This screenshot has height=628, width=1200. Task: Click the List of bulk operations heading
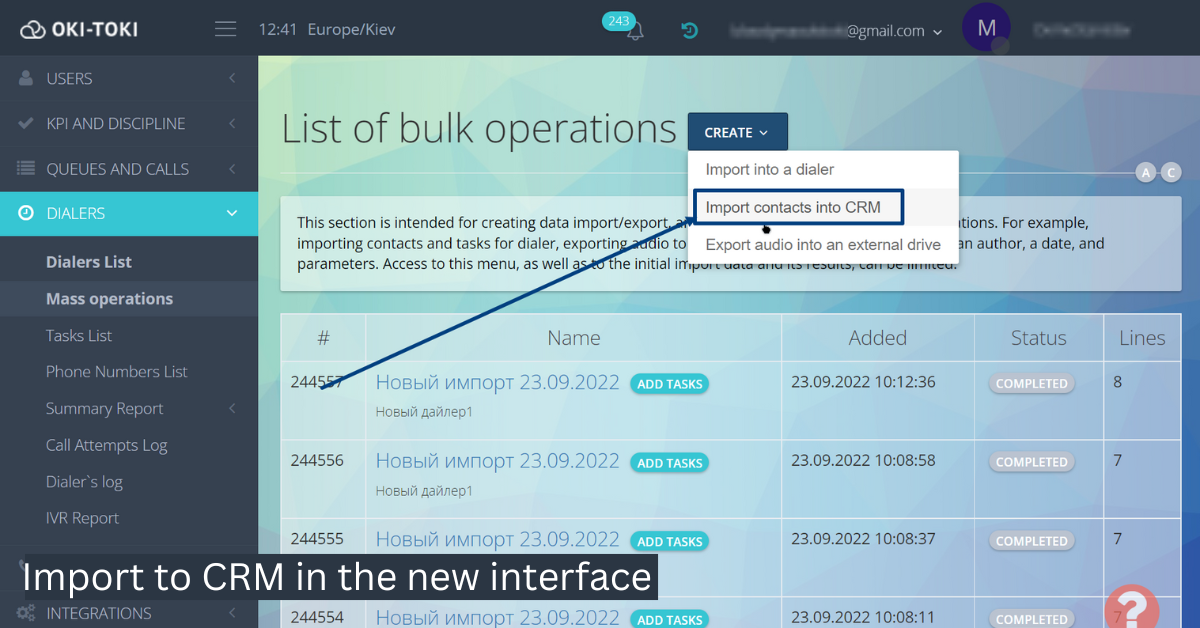pos(479,130)
